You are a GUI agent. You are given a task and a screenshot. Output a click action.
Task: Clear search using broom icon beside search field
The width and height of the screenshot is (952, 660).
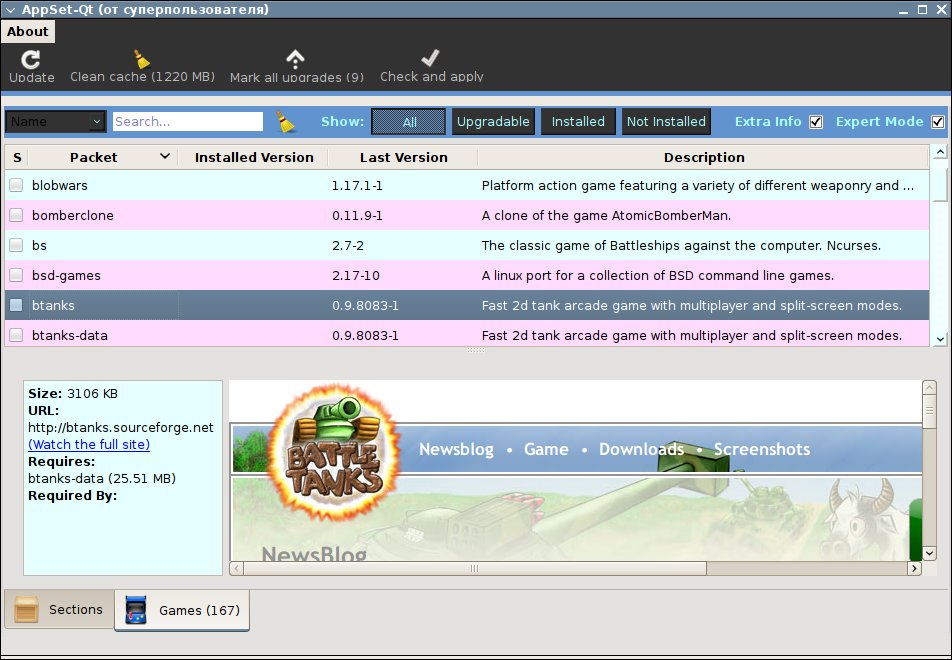[x=285, y=121]
